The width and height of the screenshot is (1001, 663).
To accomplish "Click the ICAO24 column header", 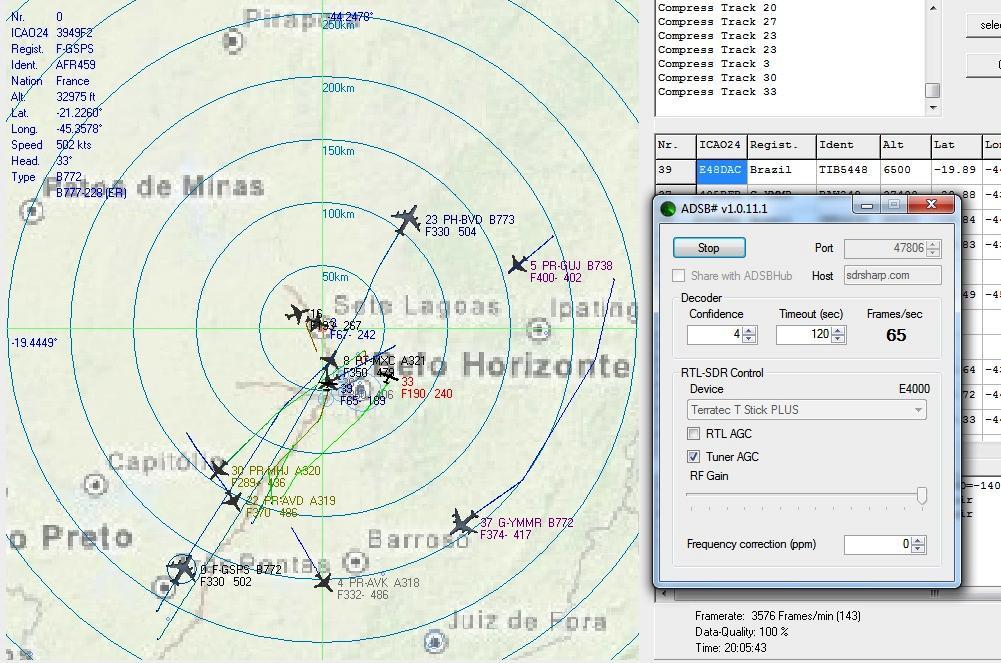I will (719, 145).
